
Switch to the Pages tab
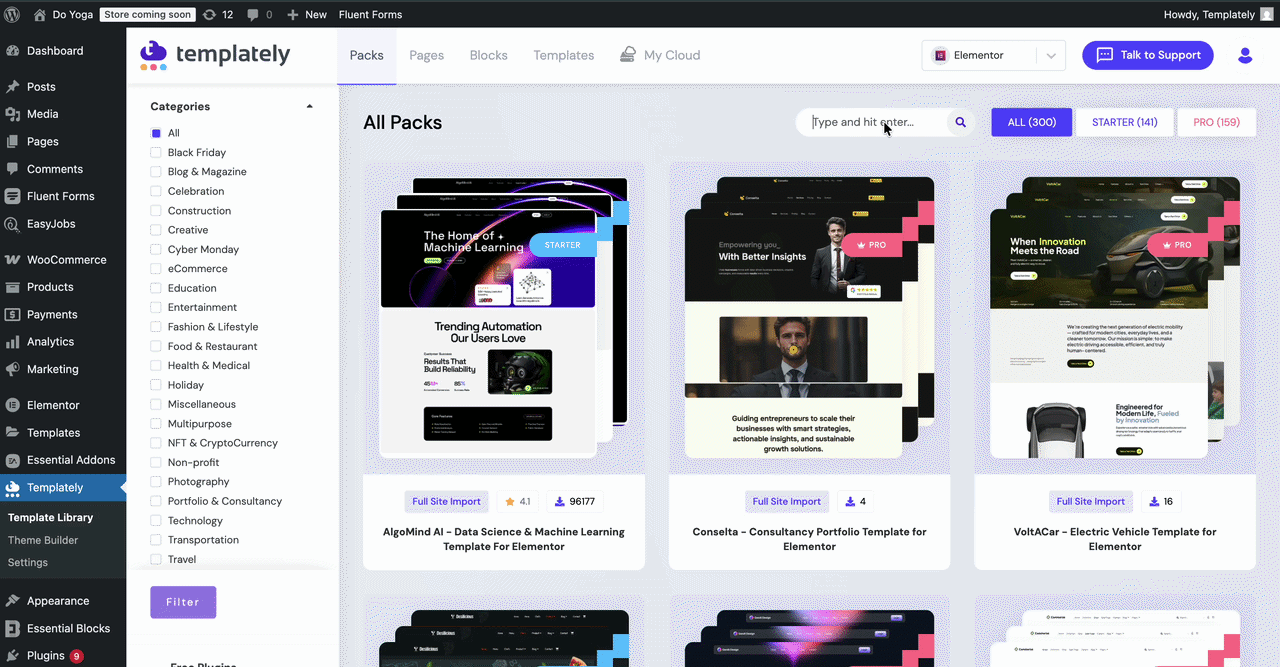click(426, 55)
